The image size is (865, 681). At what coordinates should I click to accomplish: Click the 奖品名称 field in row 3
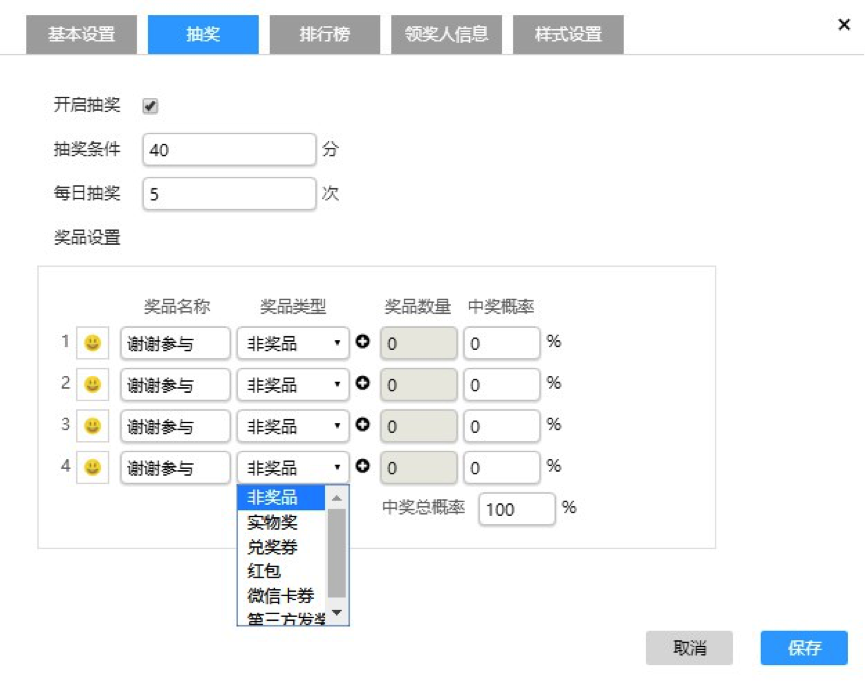[175, 426]
